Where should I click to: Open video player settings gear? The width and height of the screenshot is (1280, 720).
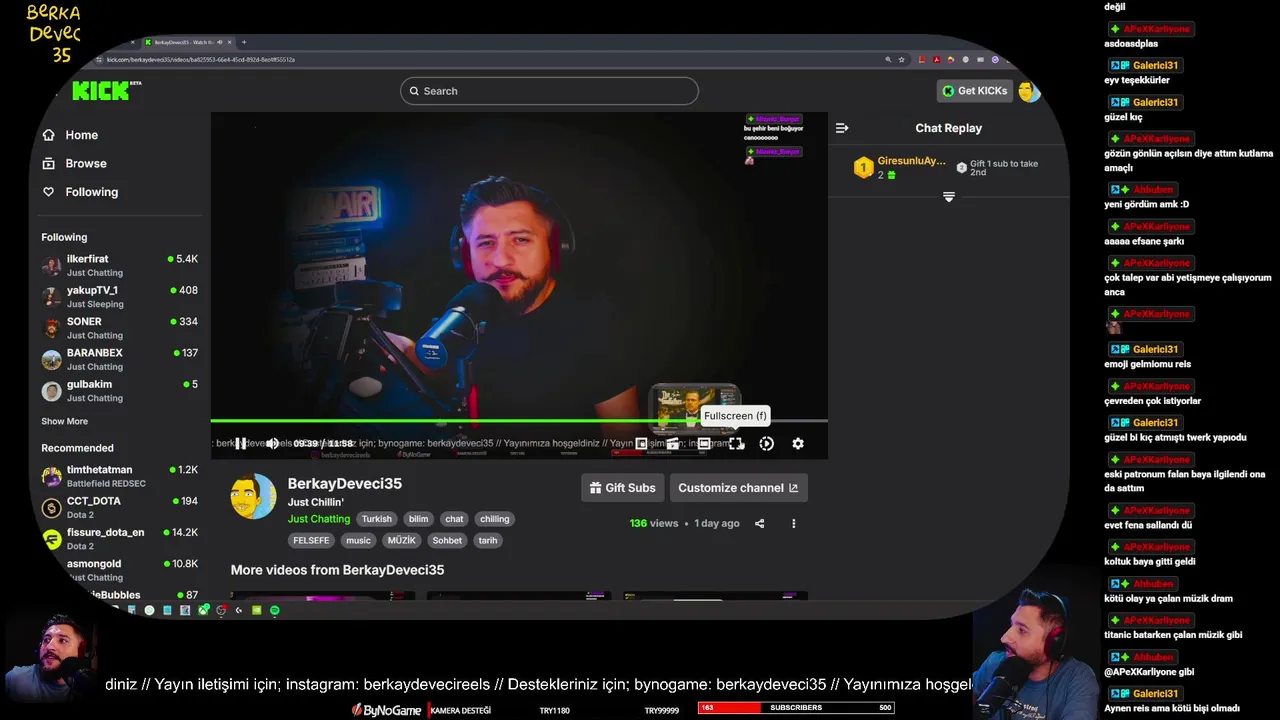point(798,444)
